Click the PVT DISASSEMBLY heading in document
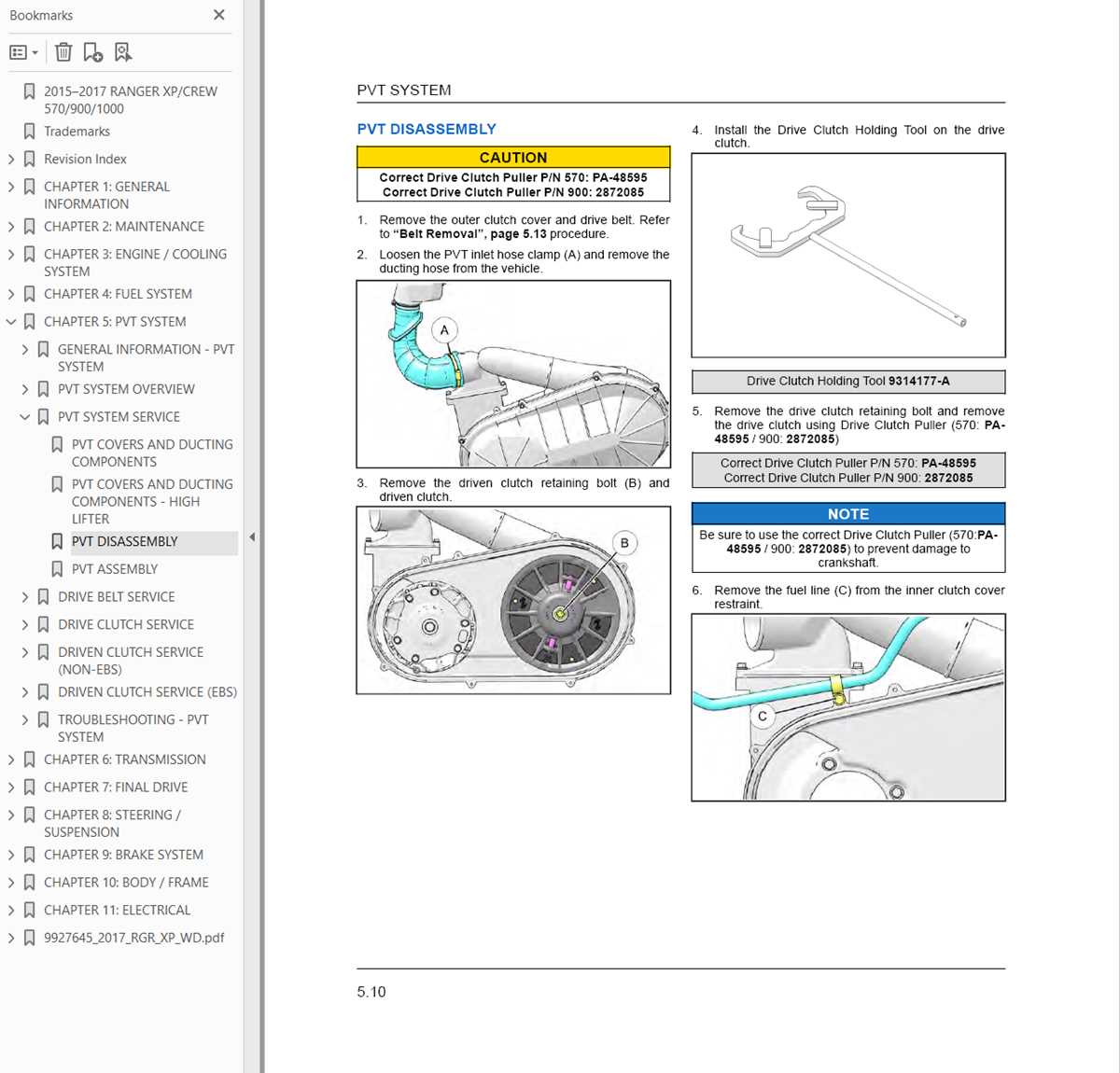Screen dimensions: 1120x1073 pyautogui.click(x=426, y=130)
